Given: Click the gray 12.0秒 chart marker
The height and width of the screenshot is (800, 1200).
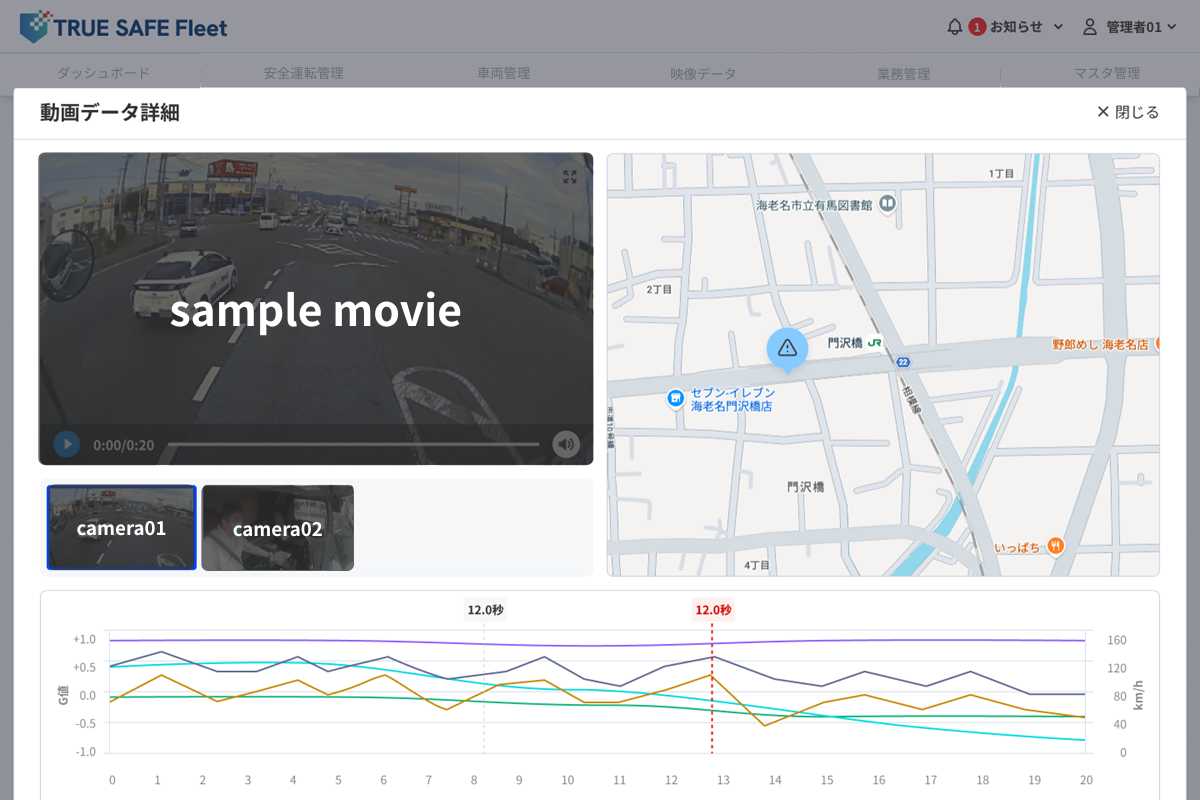Looking at the screenshot, I should point(486,610).
